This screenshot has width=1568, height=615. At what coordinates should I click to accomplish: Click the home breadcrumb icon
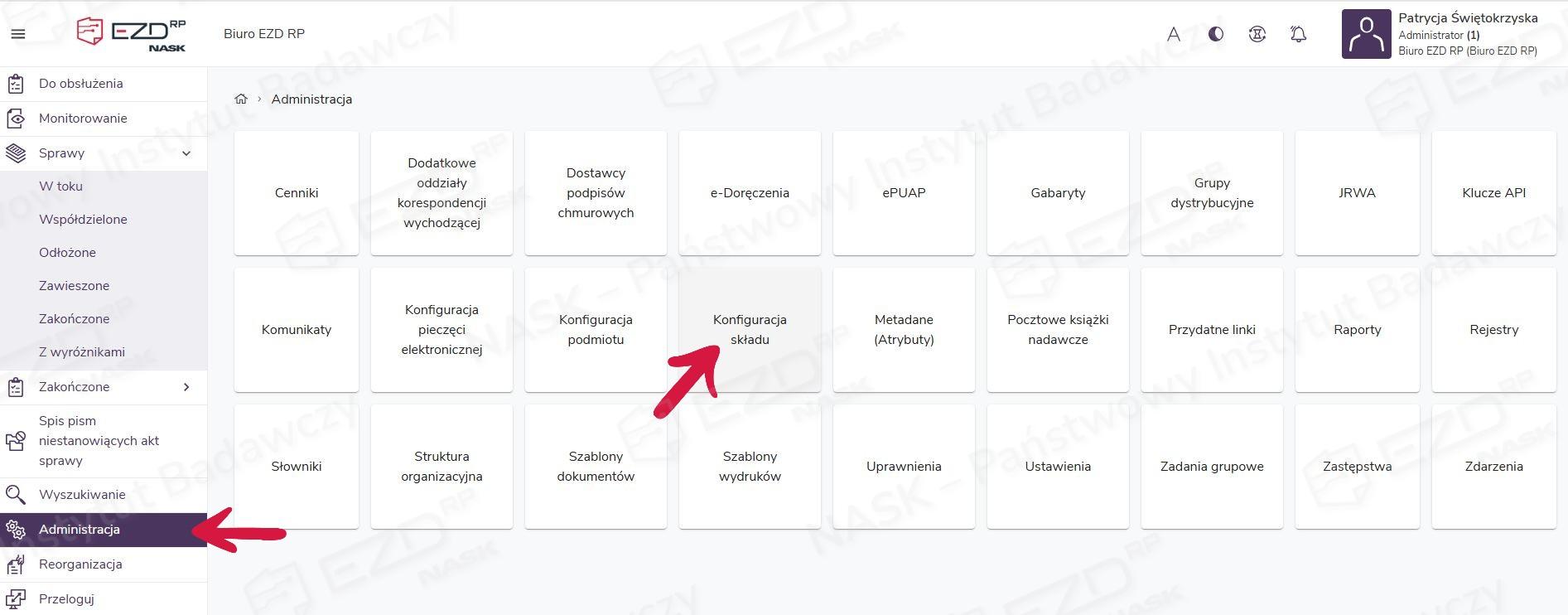click(x=241, y=99)
